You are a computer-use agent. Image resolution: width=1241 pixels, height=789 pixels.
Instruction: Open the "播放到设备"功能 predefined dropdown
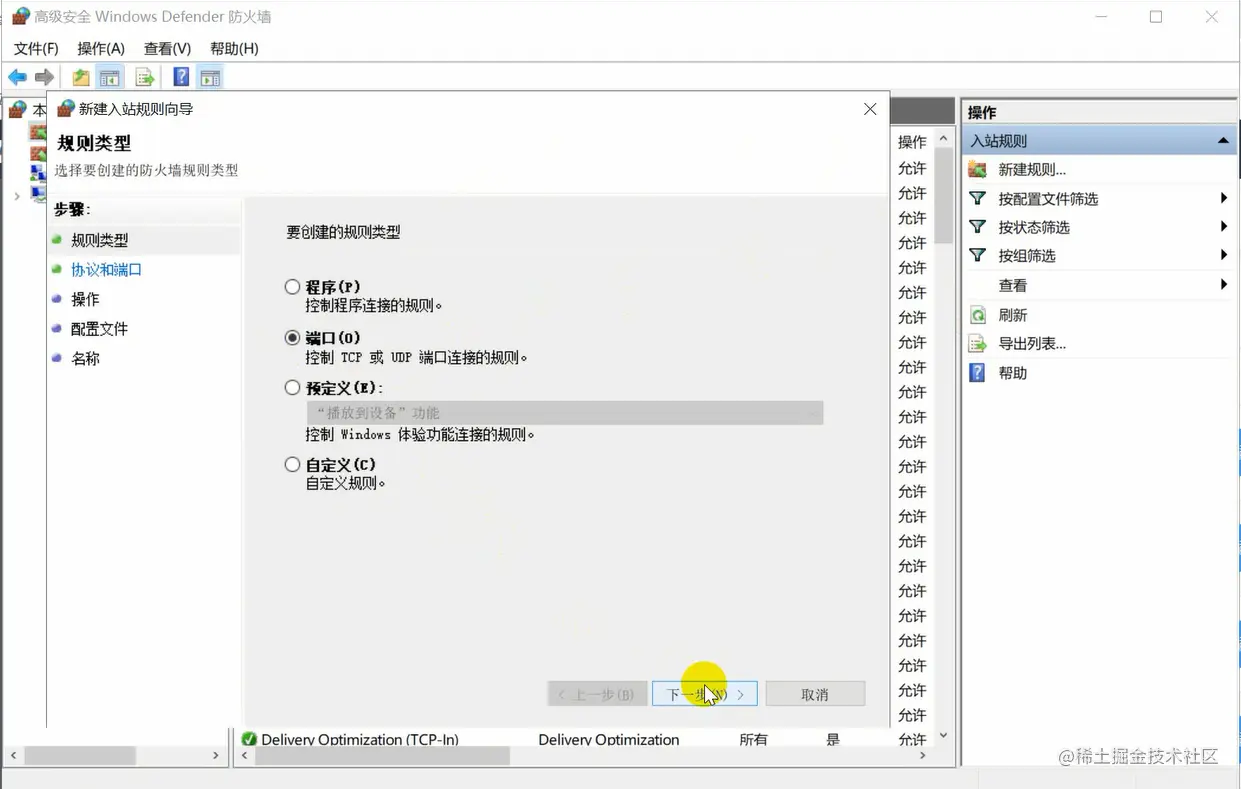[565, 413]
